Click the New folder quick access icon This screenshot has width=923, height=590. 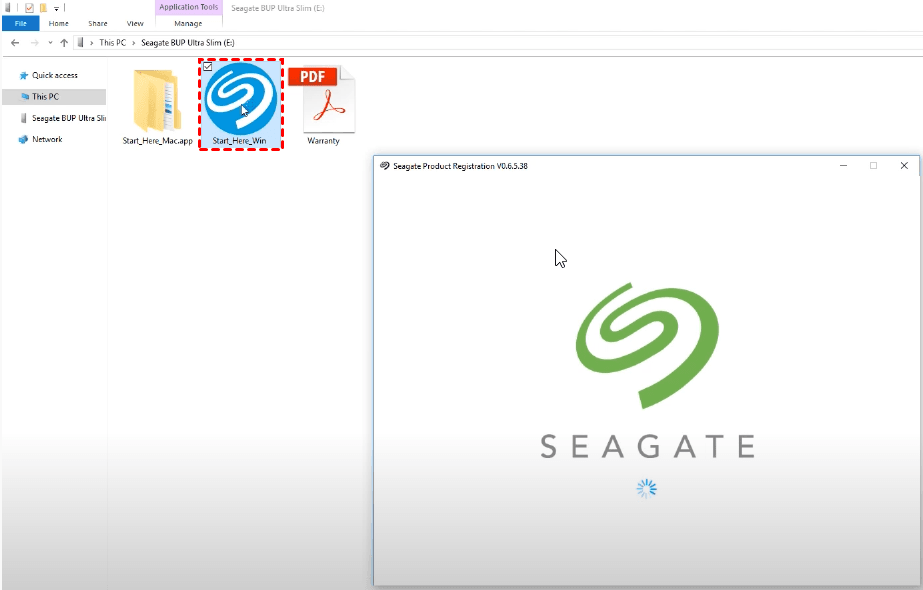(x=43, y=8)
